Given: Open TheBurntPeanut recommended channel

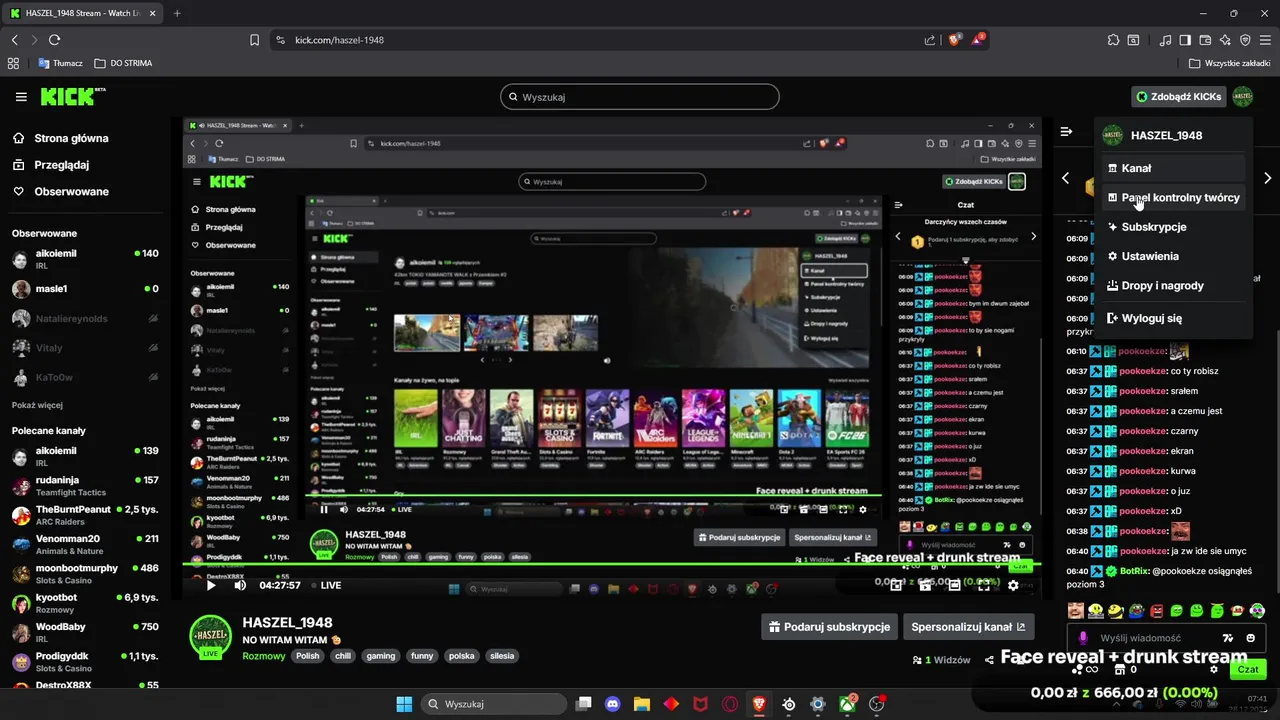Looking at the screenshot, I should 84,515.
